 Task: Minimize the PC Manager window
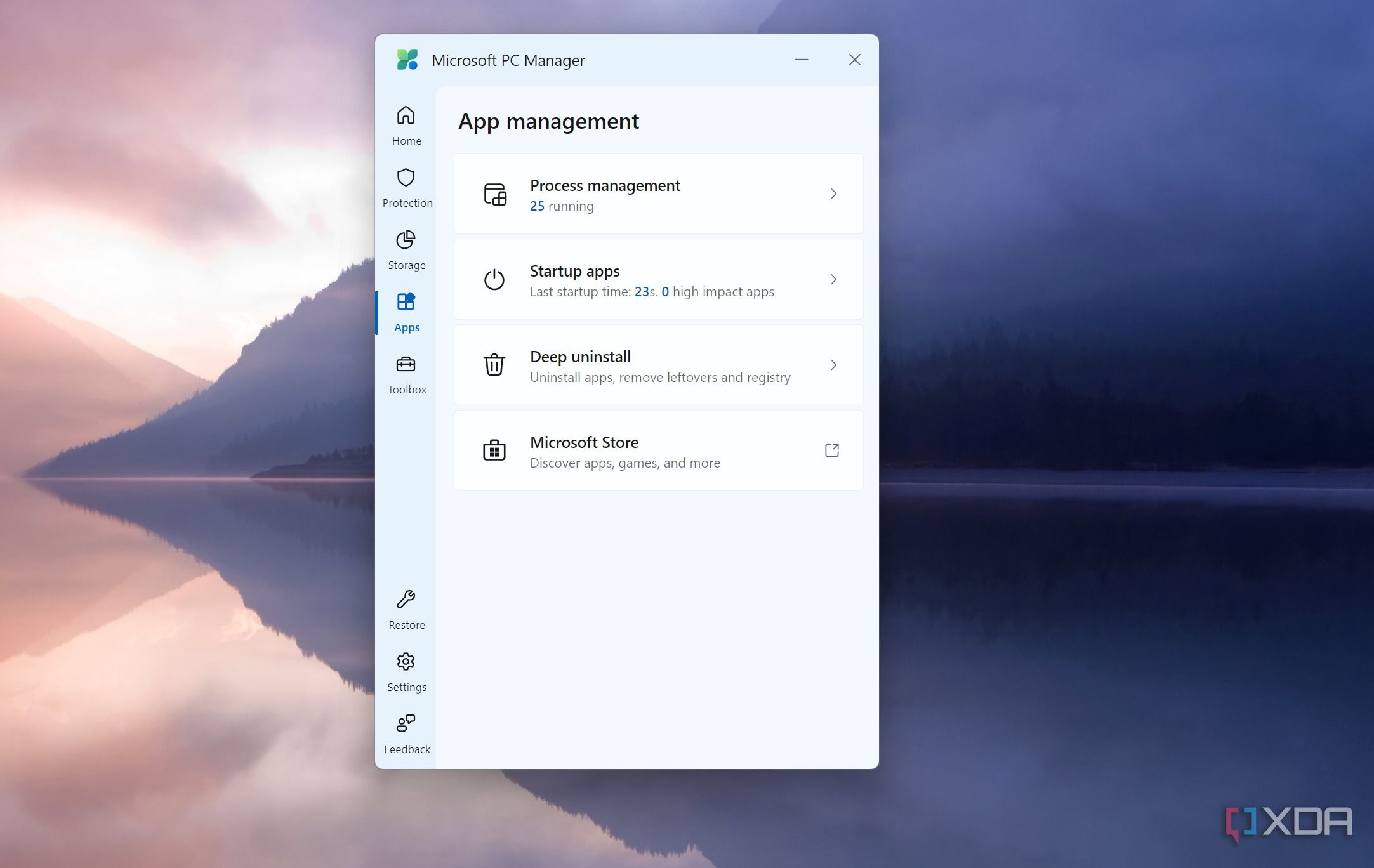[x=802, y=60]
